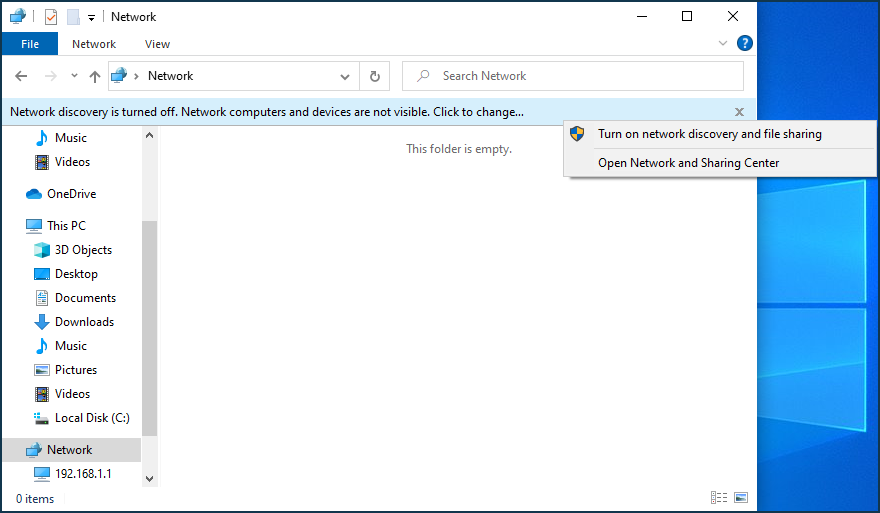Select Network in the navigation pane
880x513 pixels.
[70, 450]
